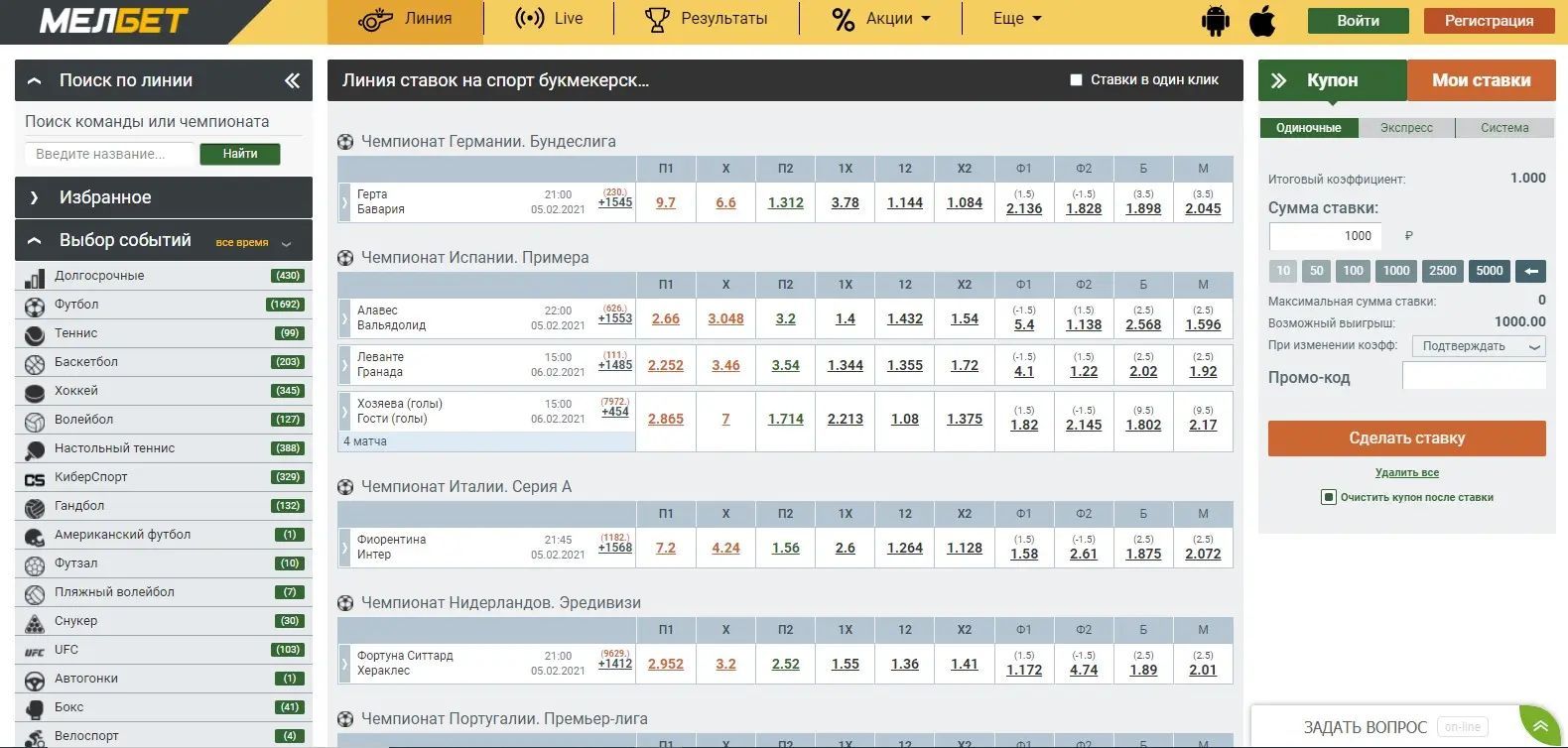The image size is (1568, 748).
Task: Click the cyclist icon beside Велоспорт
Action: coord(35,737)
